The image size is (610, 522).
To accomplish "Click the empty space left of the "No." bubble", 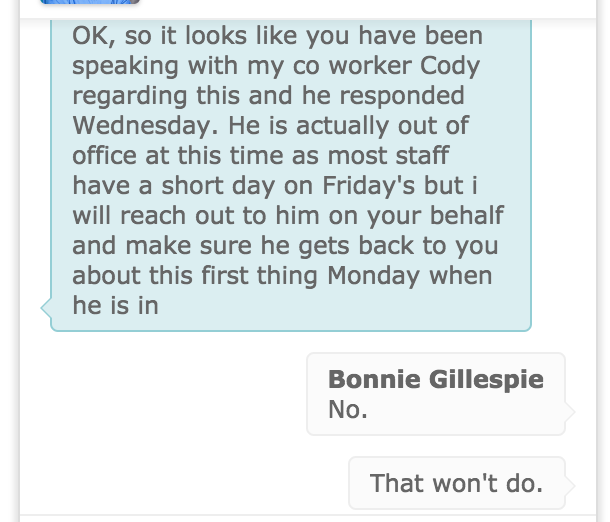I will pyautogui.click(x=163, y=394).
